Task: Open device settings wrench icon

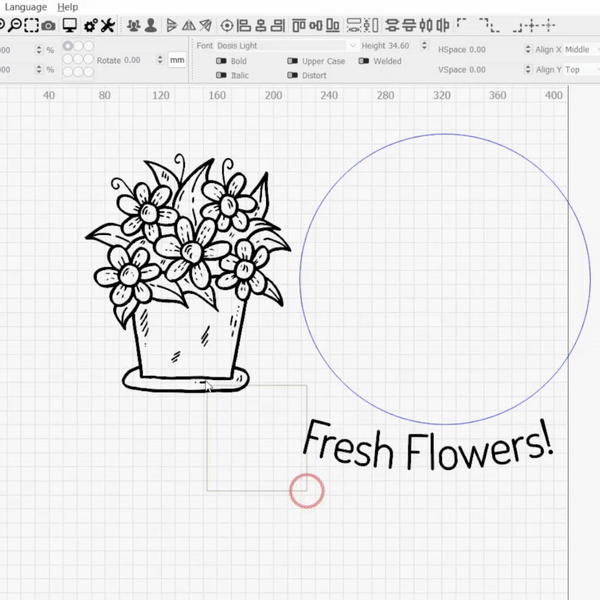Action: click(107, 25)
